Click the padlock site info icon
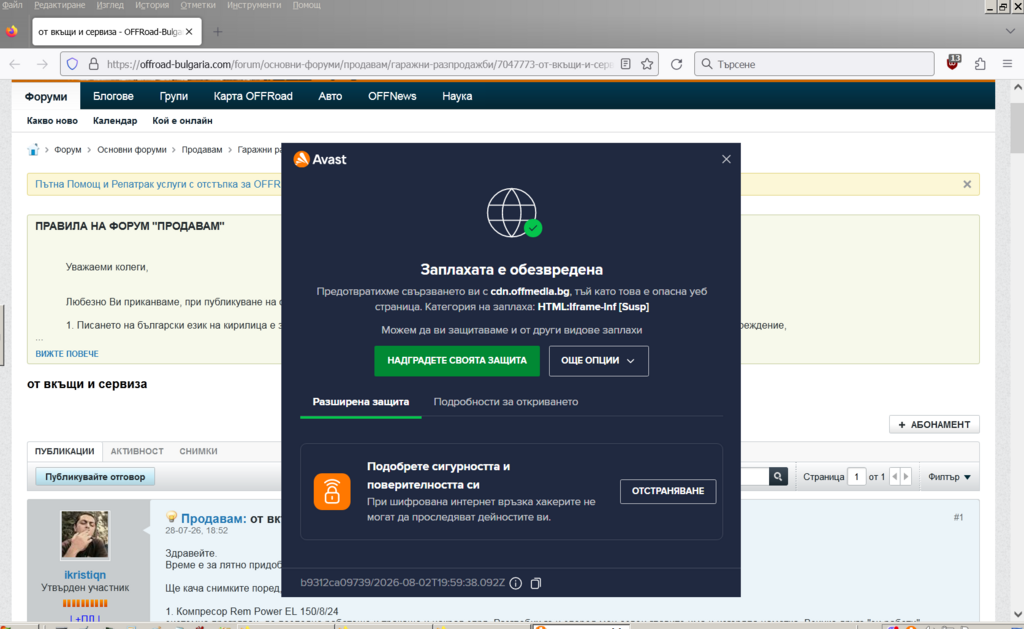1024x629 pixels. 93,64
